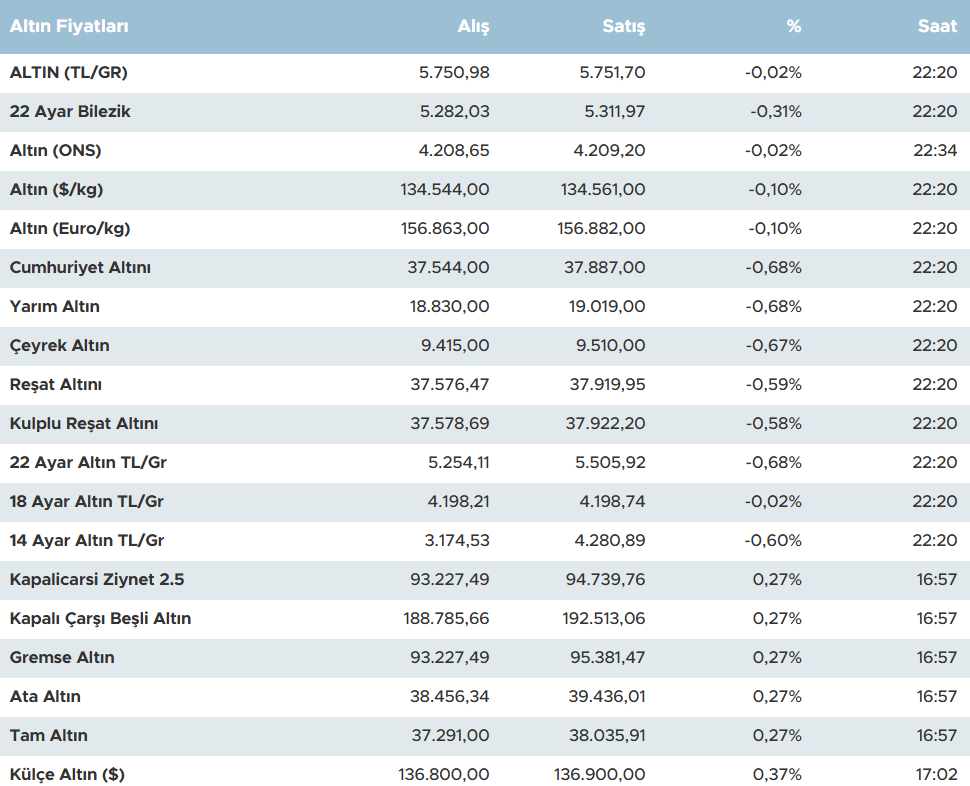
Task: Open the Altın (Euro/kg) entry
Action: pyautogui.click(x=70, y=229)
